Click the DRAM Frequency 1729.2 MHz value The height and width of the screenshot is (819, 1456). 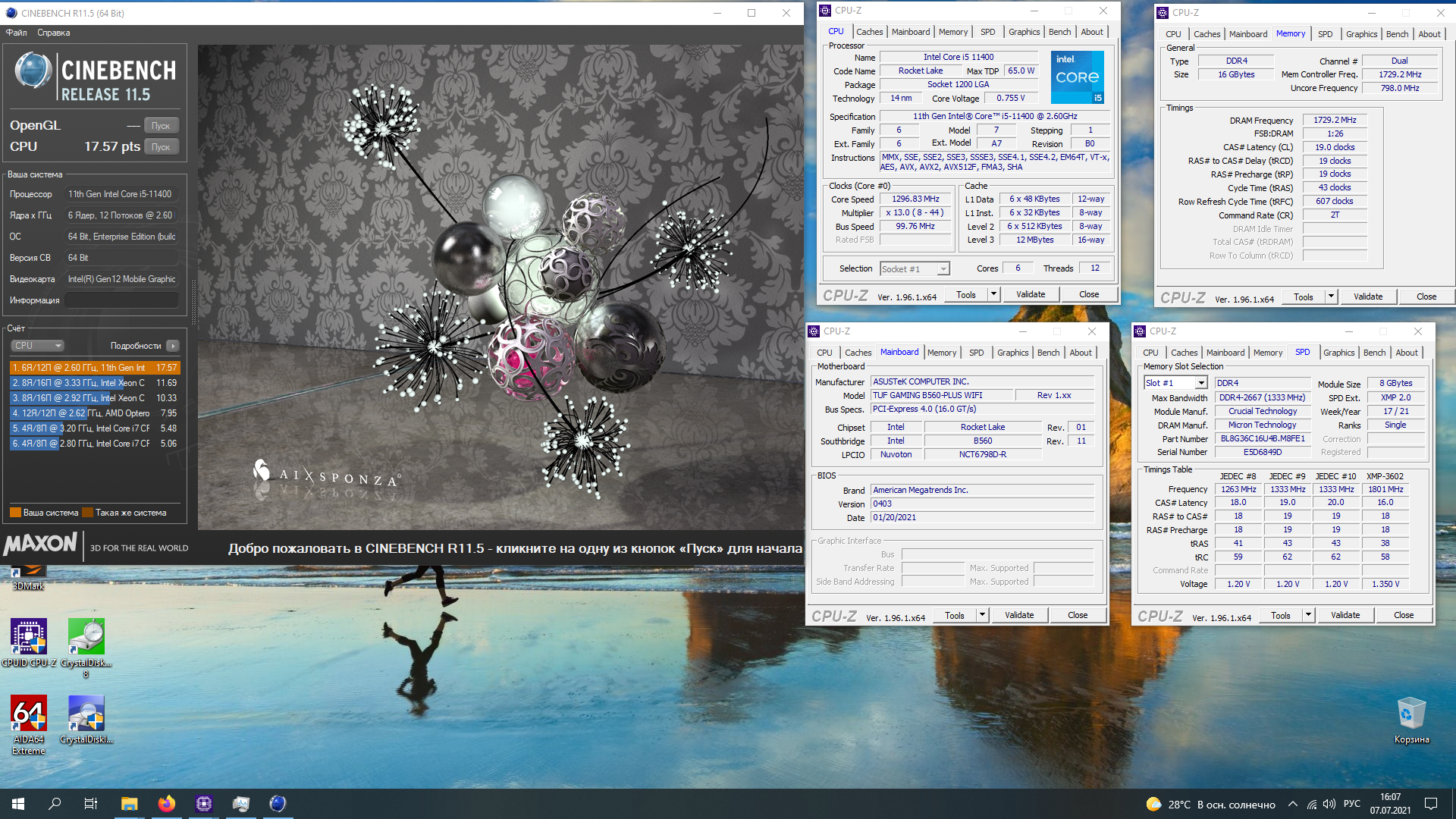(1335, 120)
